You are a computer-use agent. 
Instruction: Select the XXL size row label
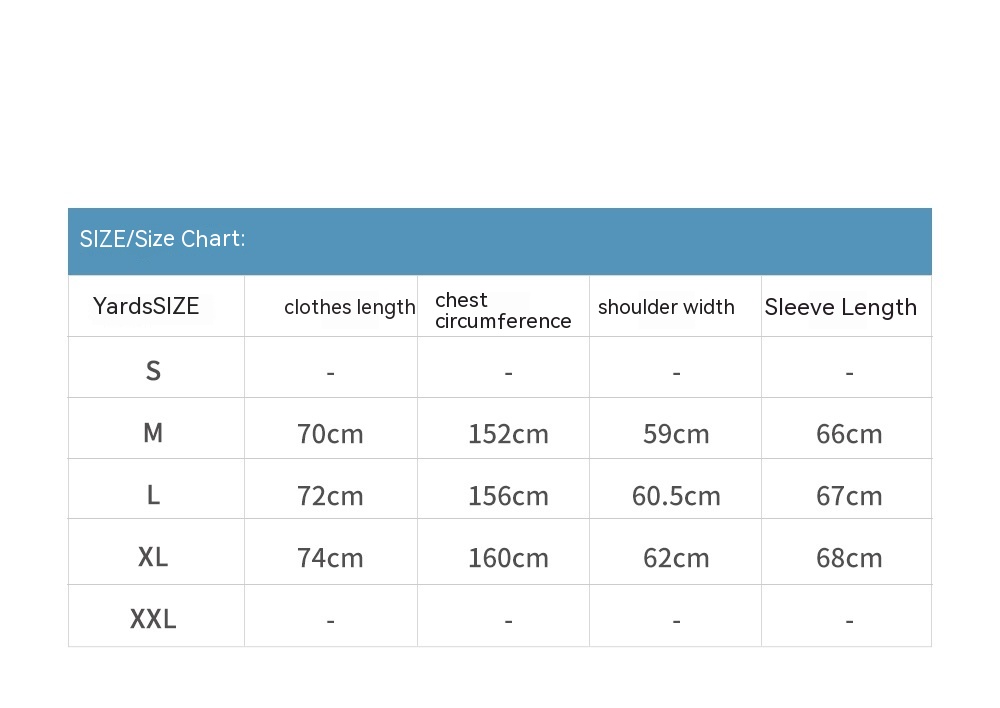tap(153, 619)
